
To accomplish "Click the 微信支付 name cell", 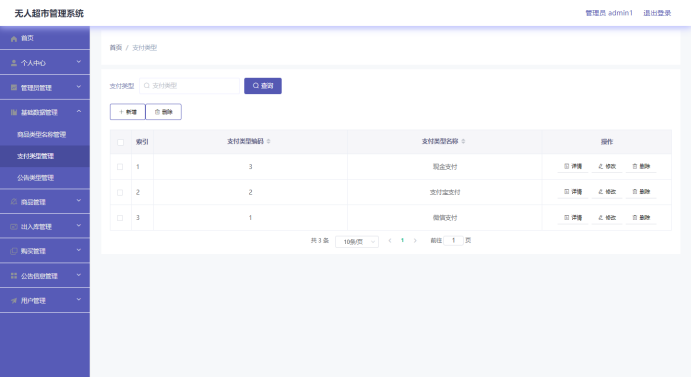I will pos(445,218).
